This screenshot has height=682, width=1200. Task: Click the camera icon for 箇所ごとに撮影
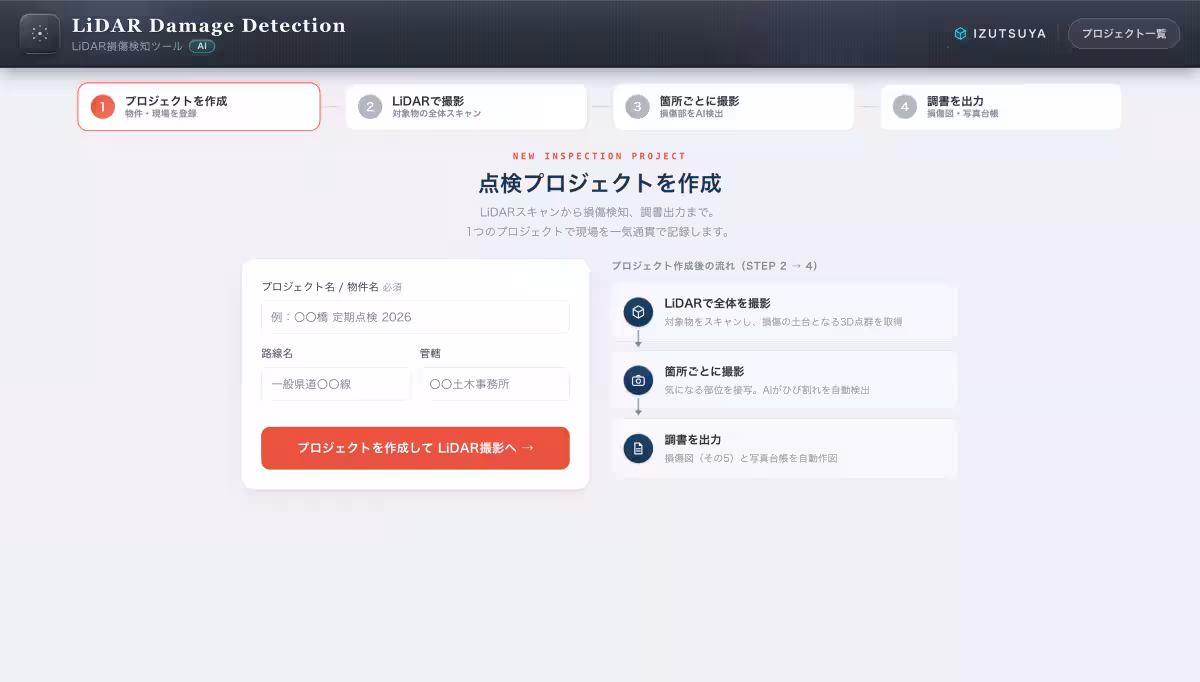coord(638,380)
